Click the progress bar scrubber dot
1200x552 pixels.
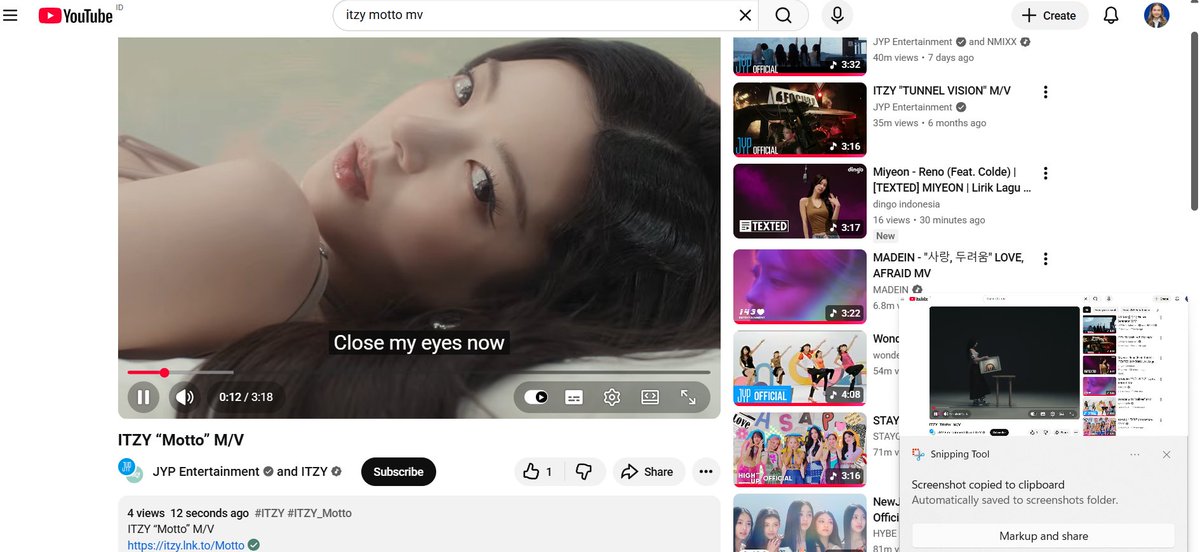pos(164,372)
